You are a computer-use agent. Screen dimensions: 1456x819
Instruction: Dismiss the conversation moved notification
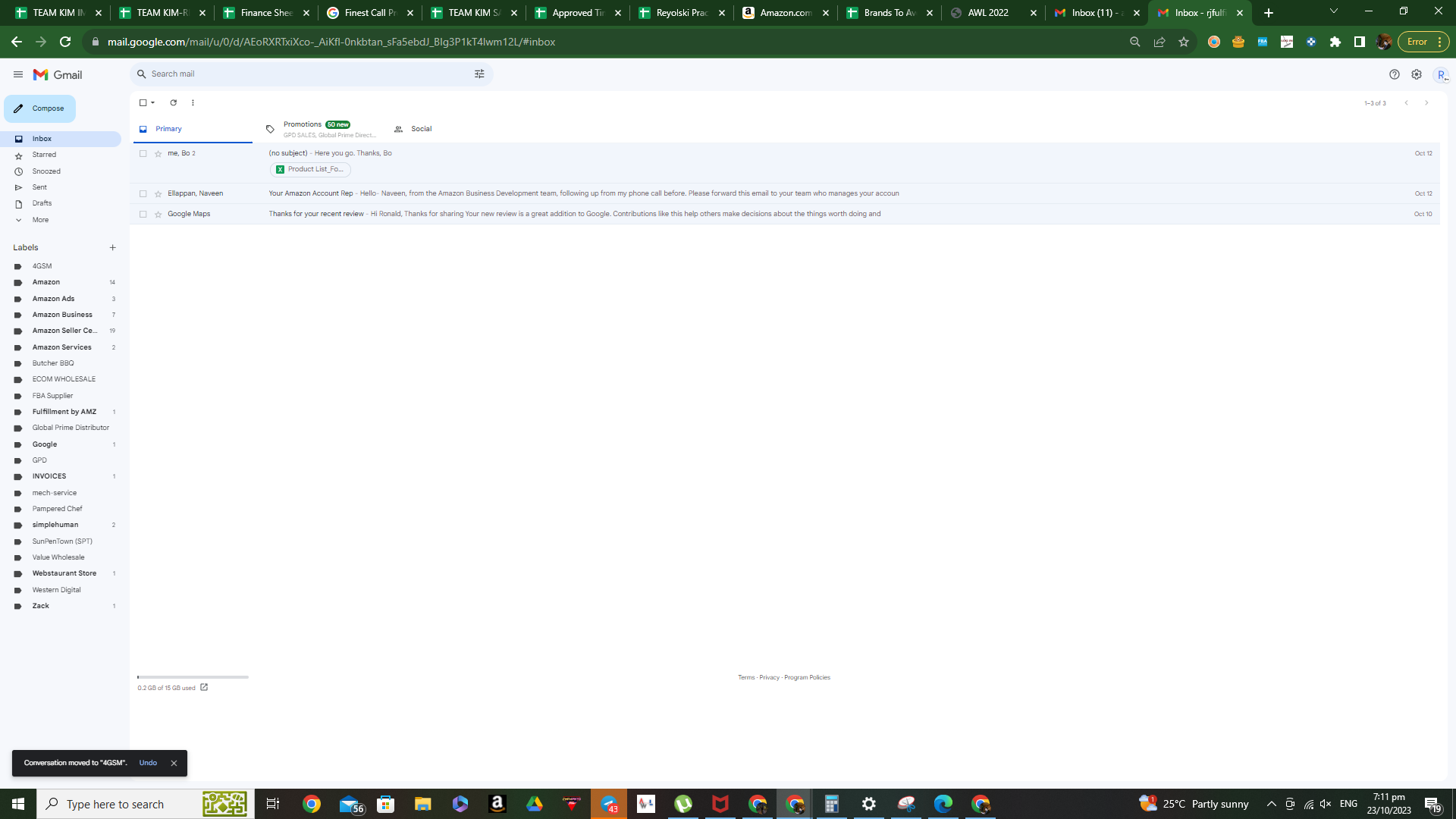pyautogui.click(x=174, y=764)
